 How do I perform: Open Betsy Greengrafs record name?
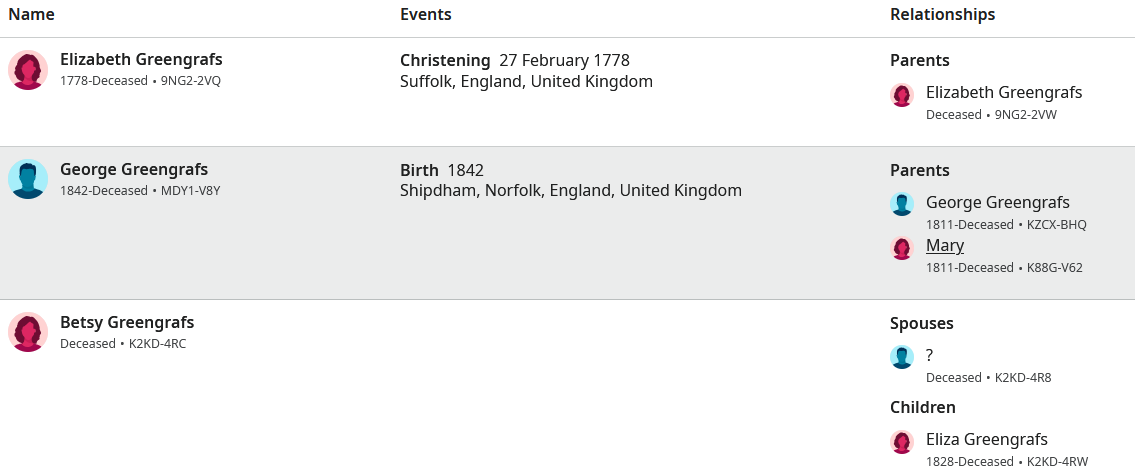coord(127,323)
